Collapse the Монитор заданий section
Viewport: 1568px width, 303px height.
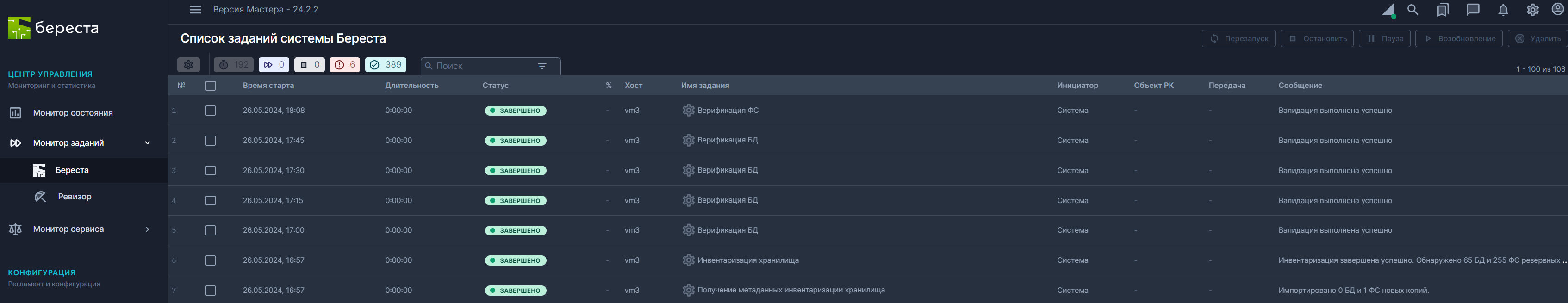[x=147, y=143]
